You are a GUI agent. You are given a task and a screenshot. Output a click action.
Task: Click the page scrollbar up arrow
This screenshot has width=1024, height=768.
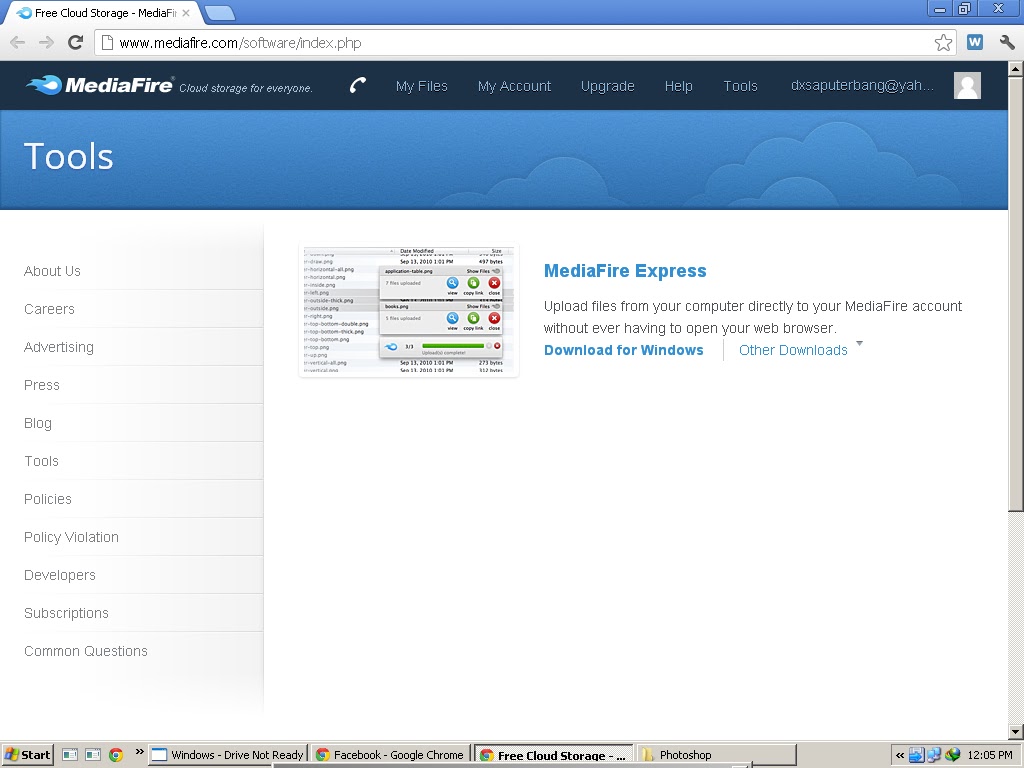1016,68
